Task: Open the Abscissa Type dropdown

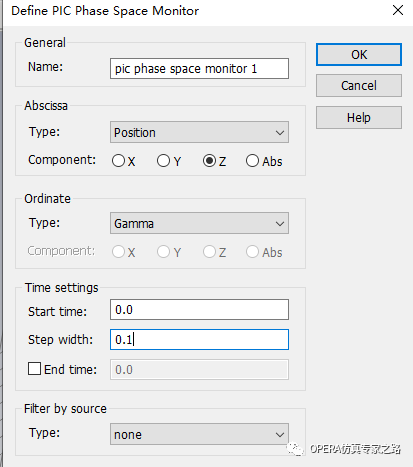Action: click(x=199, y=132)
